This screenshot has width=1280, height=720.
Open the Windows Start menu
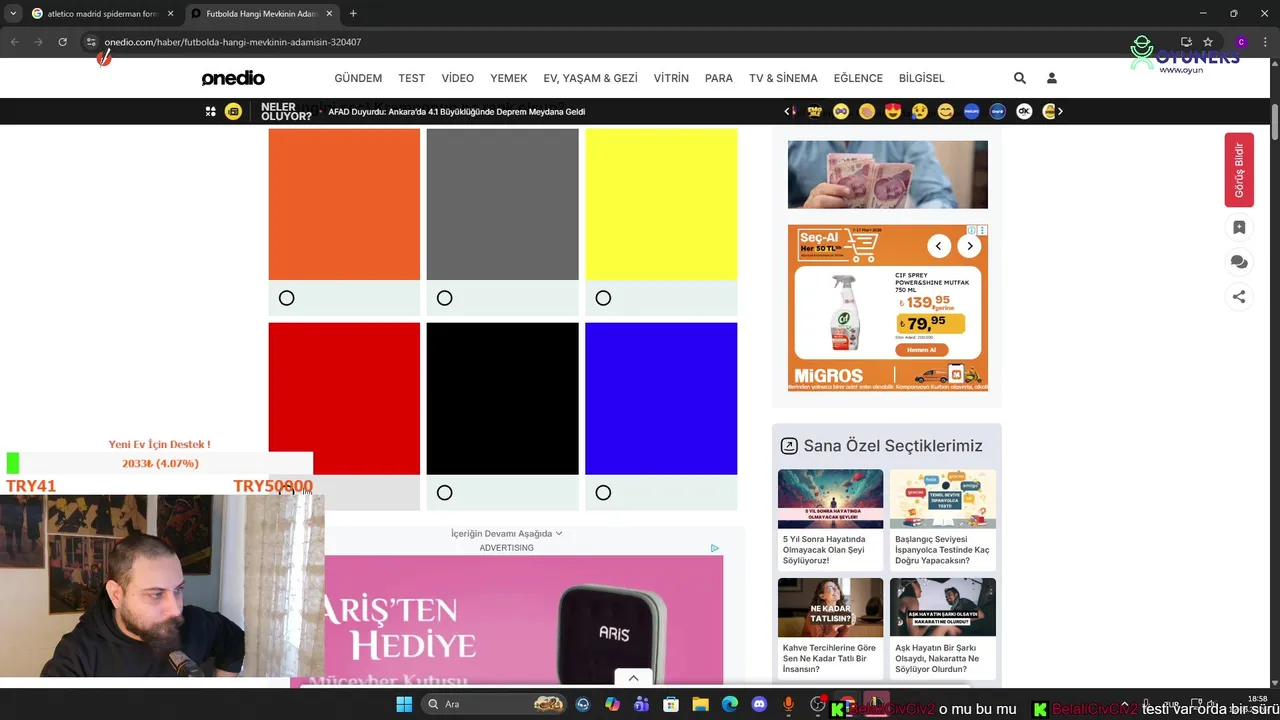(404, 704)
